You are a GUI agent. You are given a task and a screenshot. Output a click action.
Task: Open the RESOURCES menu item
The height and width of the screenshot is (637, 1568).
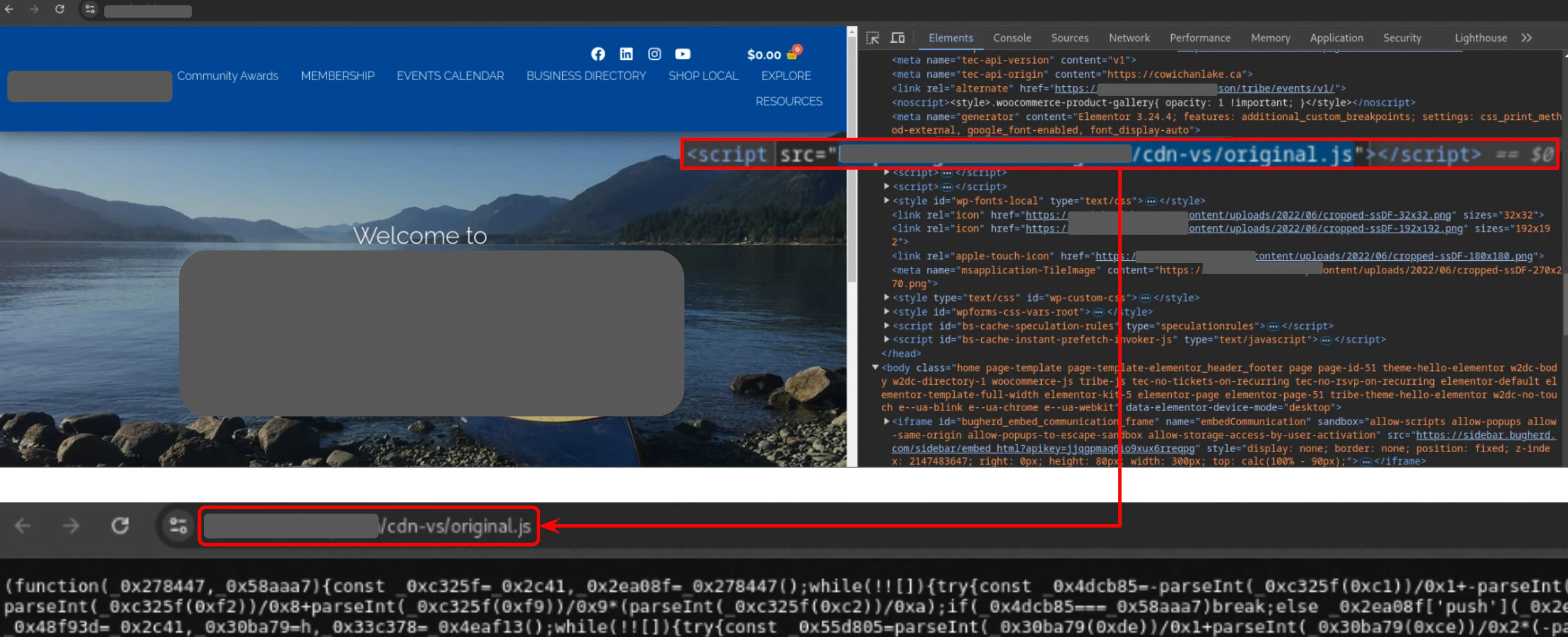789,101
